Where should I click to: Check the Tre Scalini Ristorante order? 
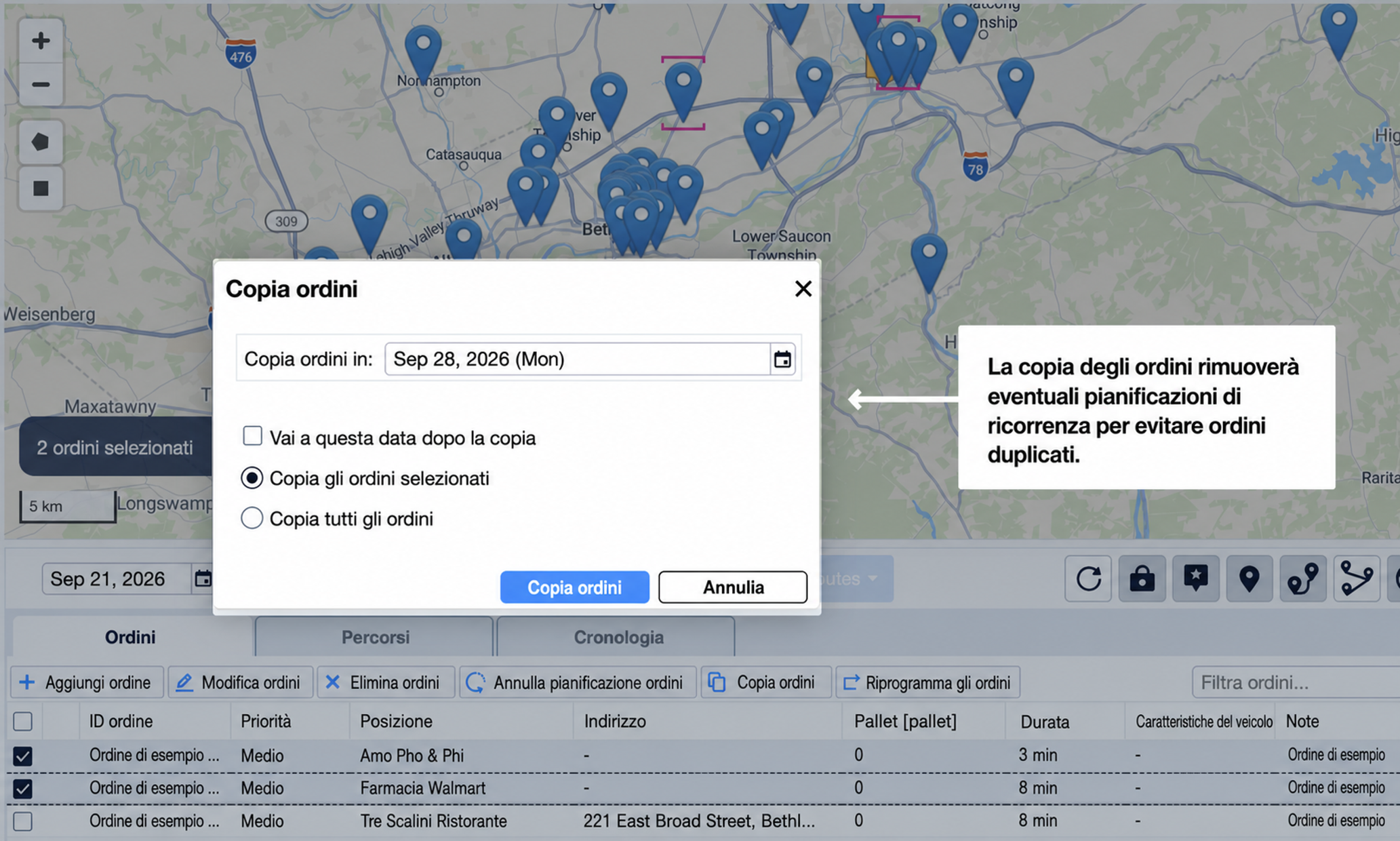point(23,821)
